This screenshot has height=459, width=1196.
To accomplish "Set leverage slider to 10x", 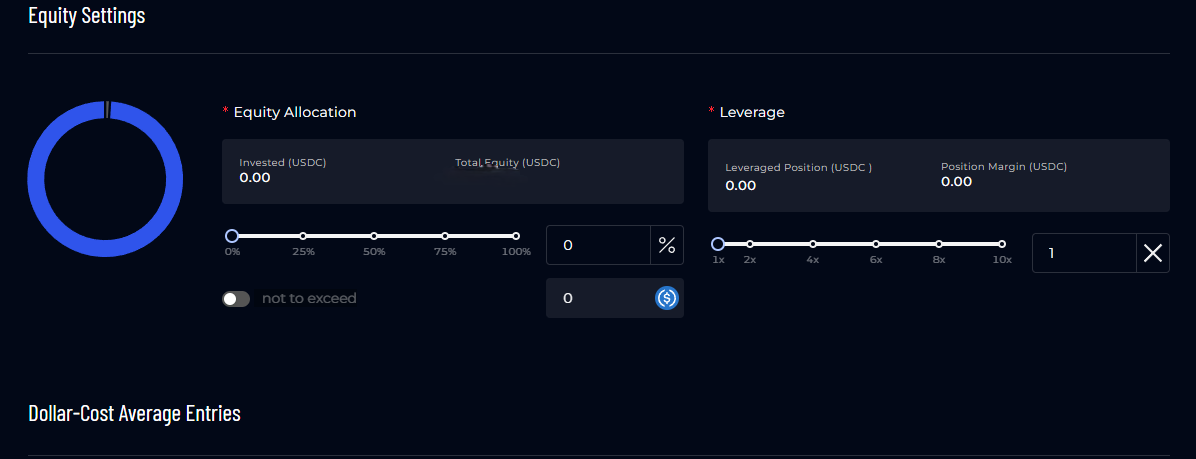I will 1001,244.
